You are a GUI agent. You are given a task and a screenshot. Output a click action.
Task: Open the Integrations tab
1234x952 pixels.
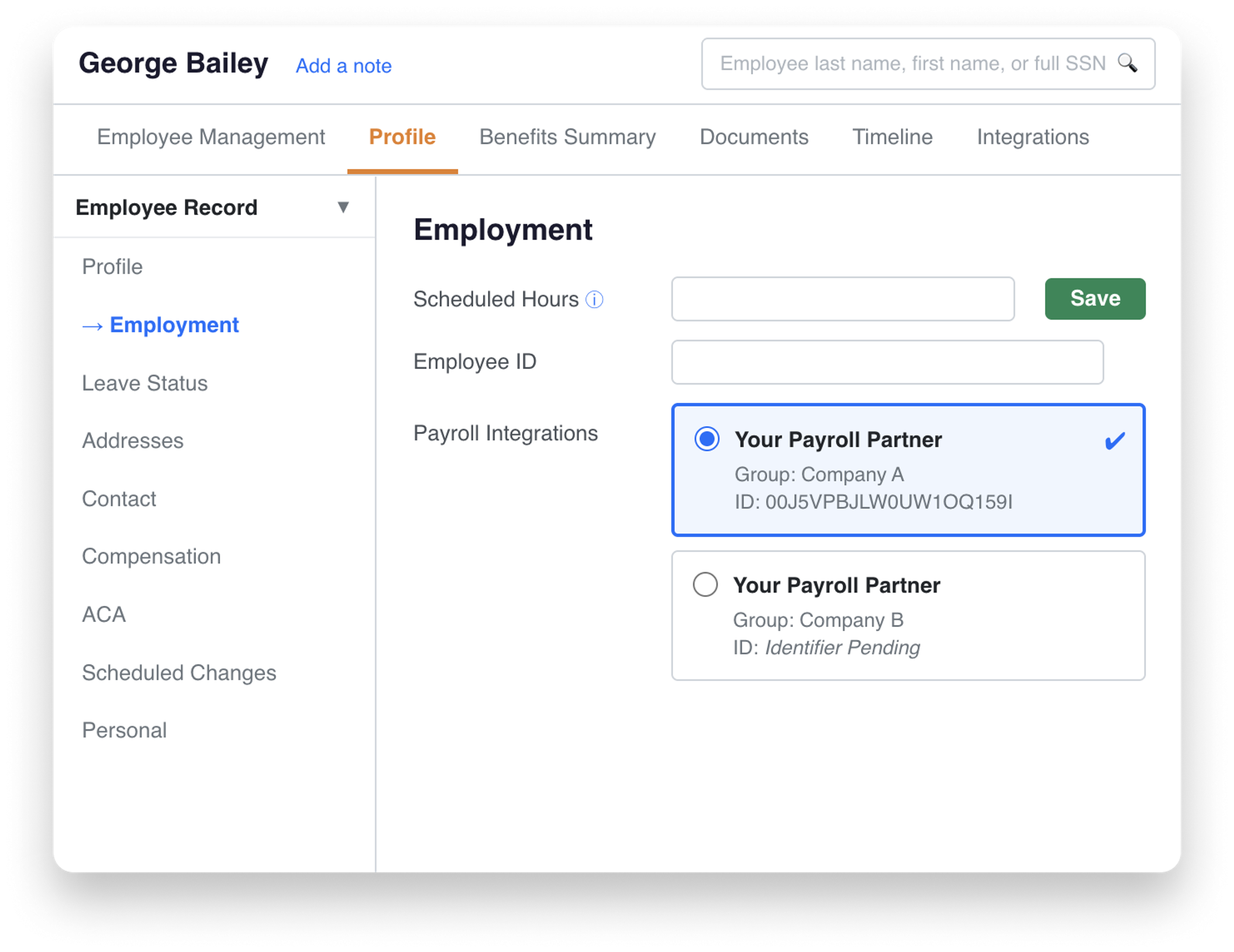tap(1033, 137)
